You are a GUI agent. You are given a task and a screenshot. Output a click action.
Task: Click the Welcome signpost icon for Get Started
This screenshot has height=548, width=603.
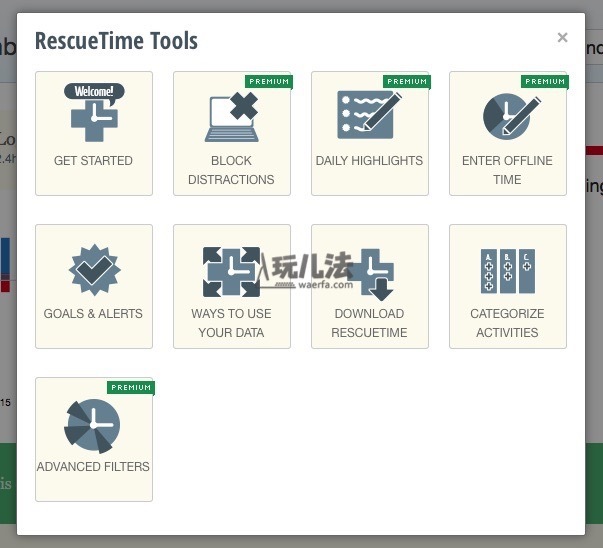(x=94, y=112)
